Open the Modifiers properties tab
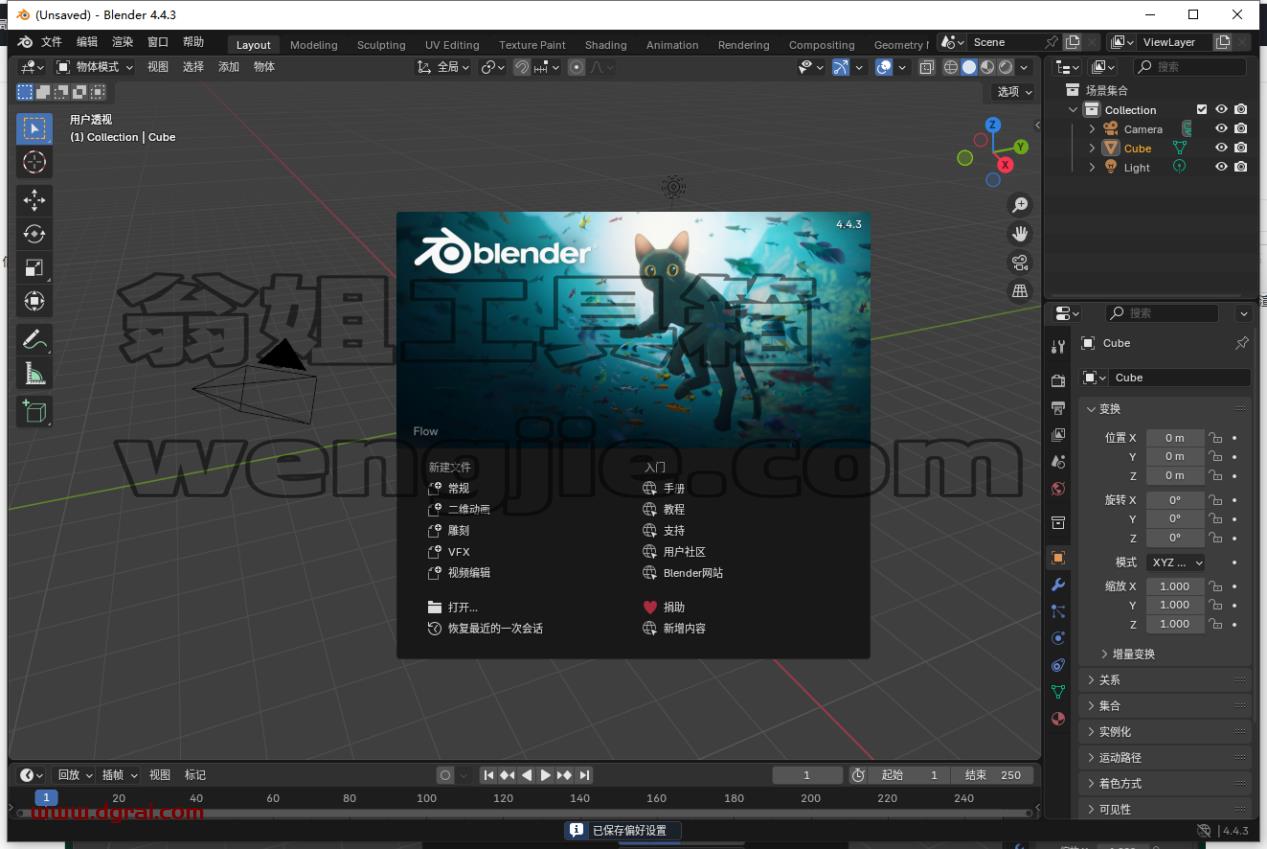 (1058, 584)
